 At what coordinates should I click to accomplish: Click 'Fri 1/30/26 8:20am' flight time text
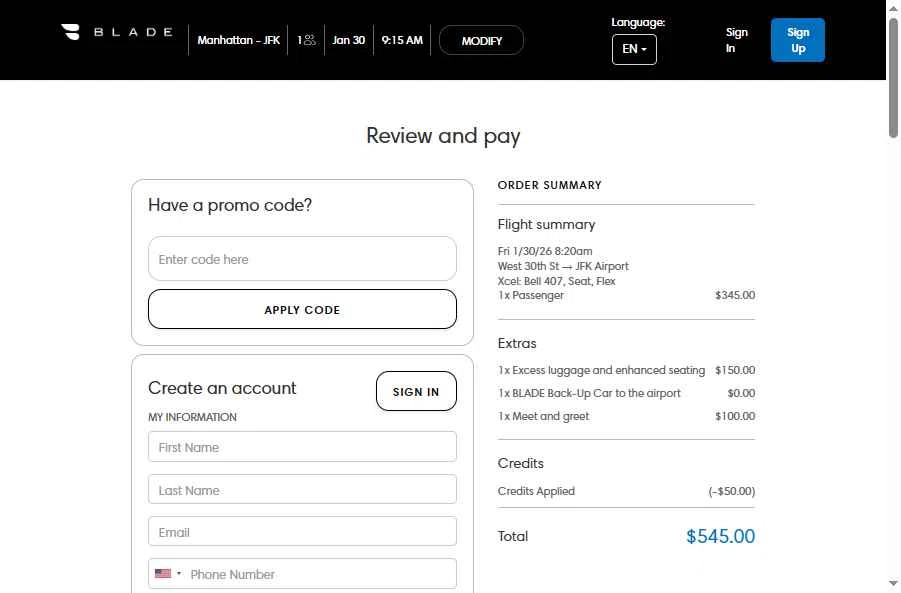pyautogui.click(x=545, y=251)
